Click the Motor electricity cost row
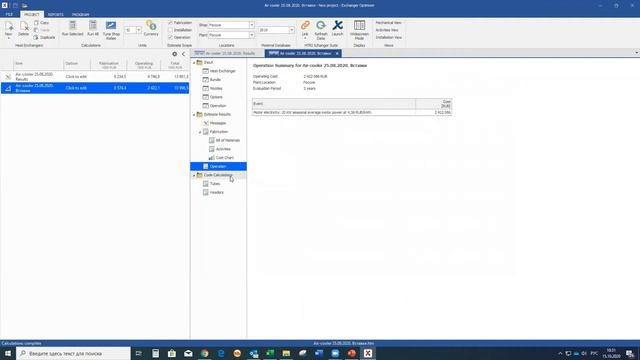This screenshot has width=640, height=360. pyautogui.click(x=351, y=112)
